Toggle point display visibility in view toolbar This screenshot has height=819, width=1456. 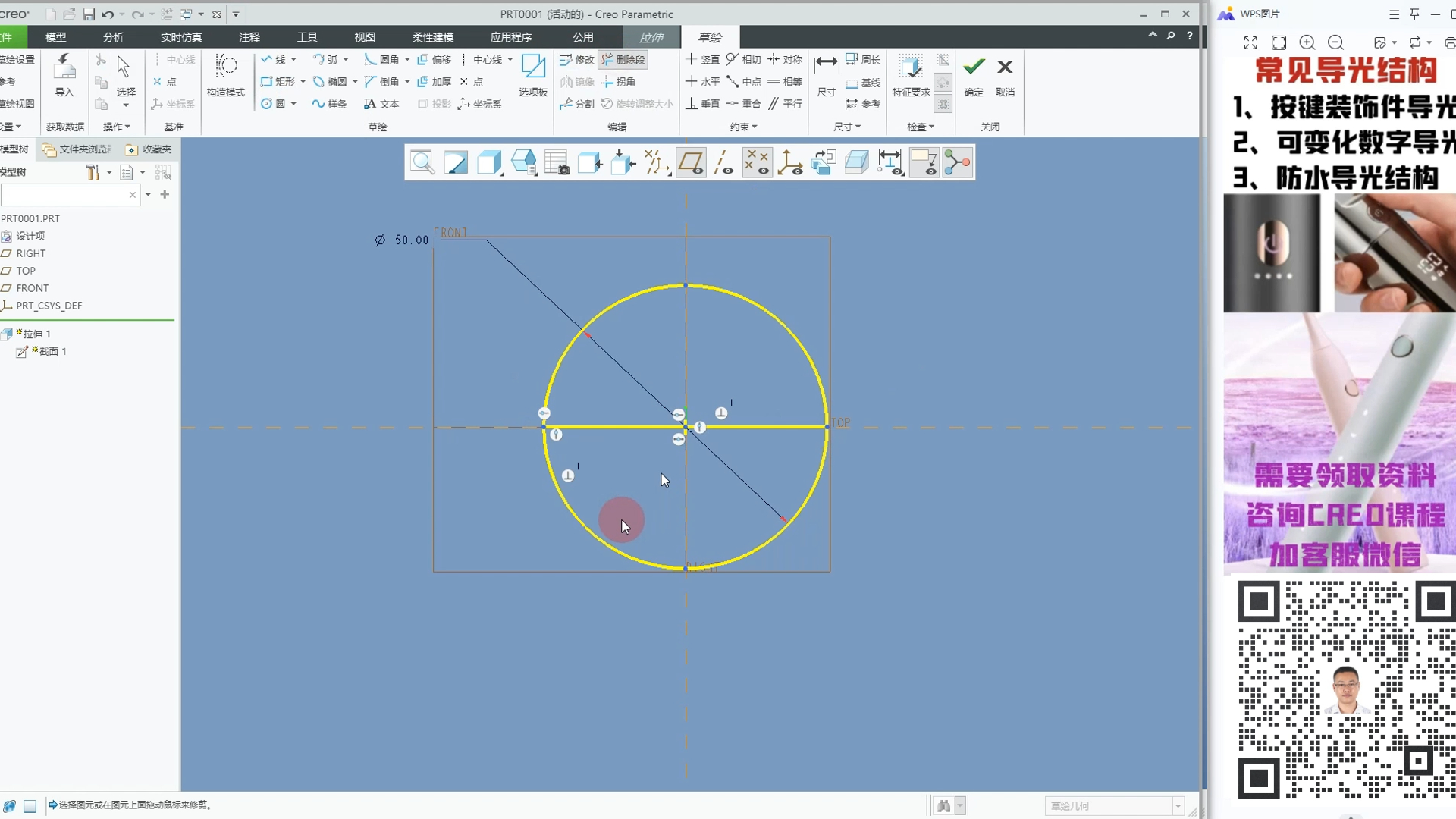[x=757, y=162]
